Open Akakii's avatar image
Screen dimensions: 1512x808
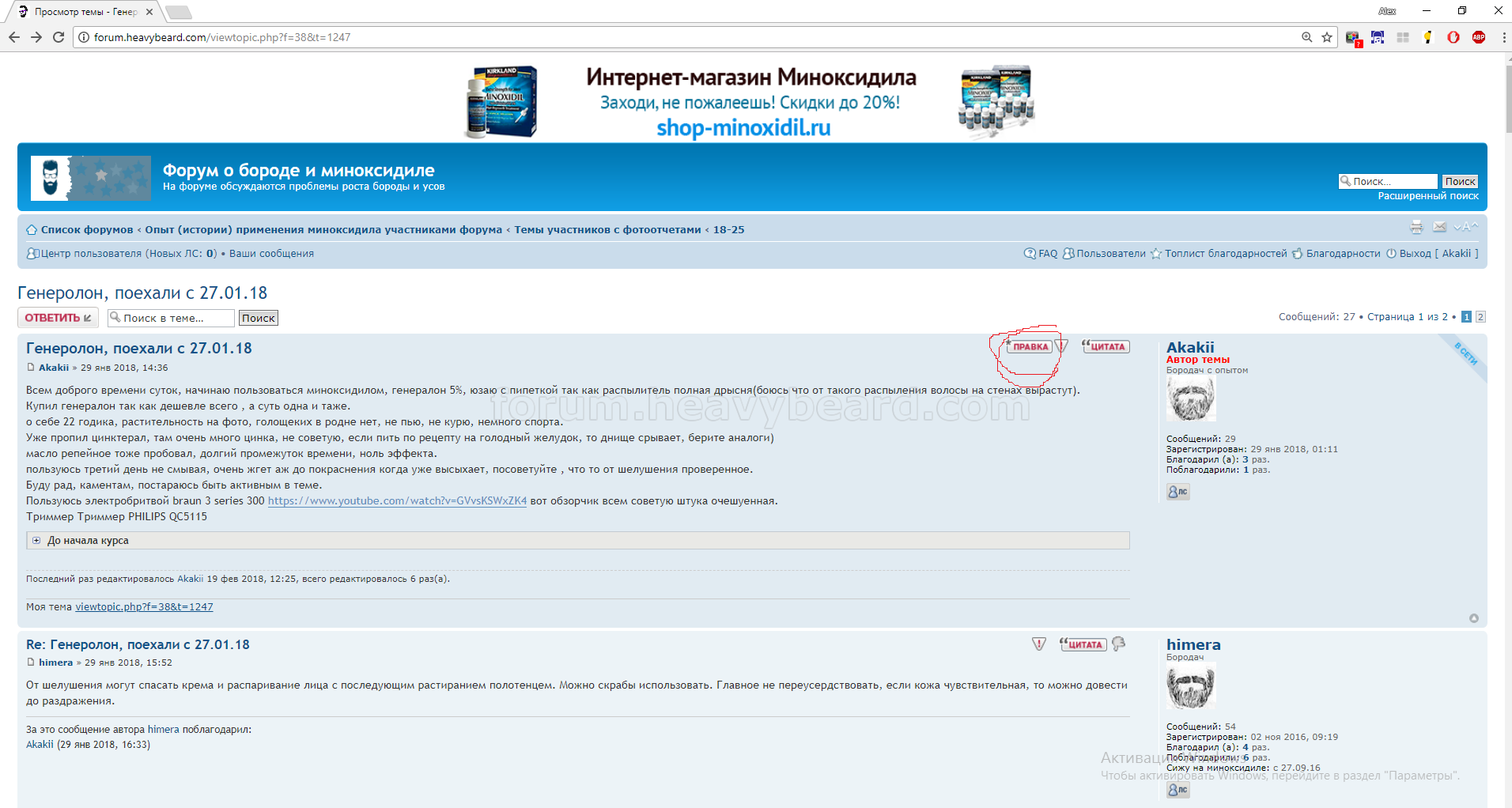[x=1191, y=399]
